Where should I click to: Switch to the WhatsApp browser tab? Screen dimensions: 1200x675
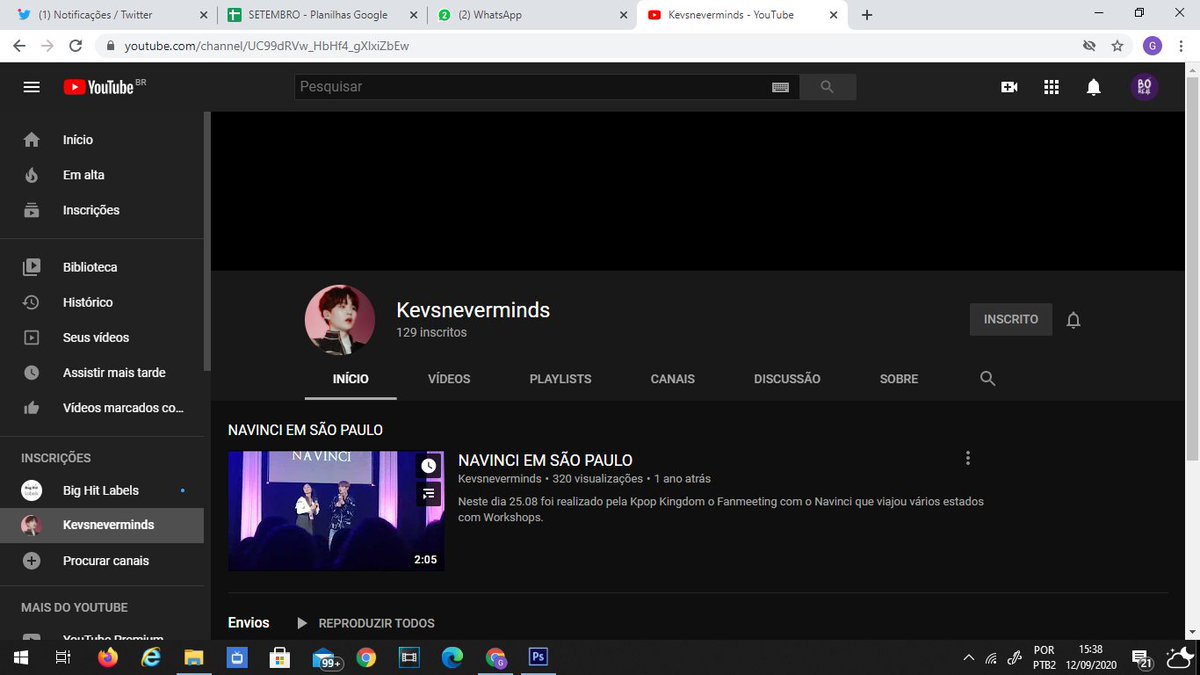click(530, 15)
